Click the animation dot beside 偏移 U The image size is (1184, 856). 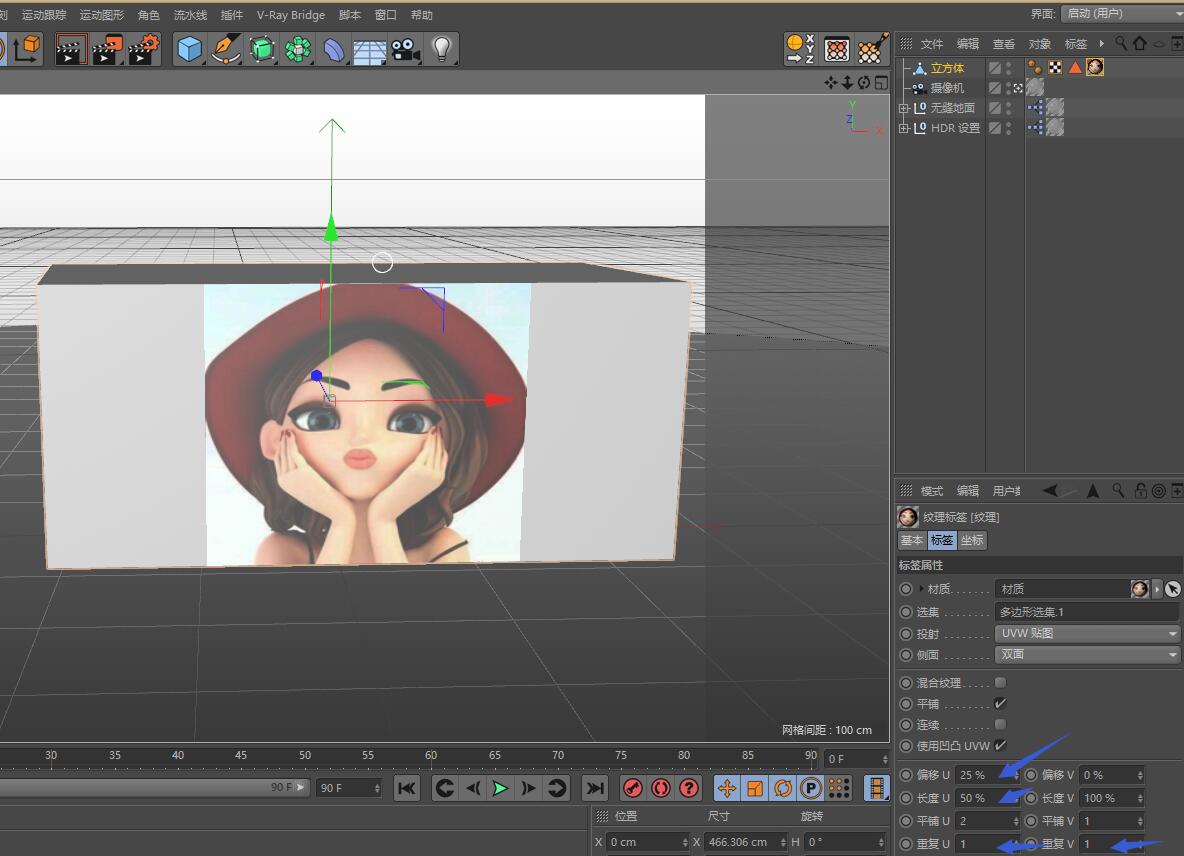click(906, 775)
